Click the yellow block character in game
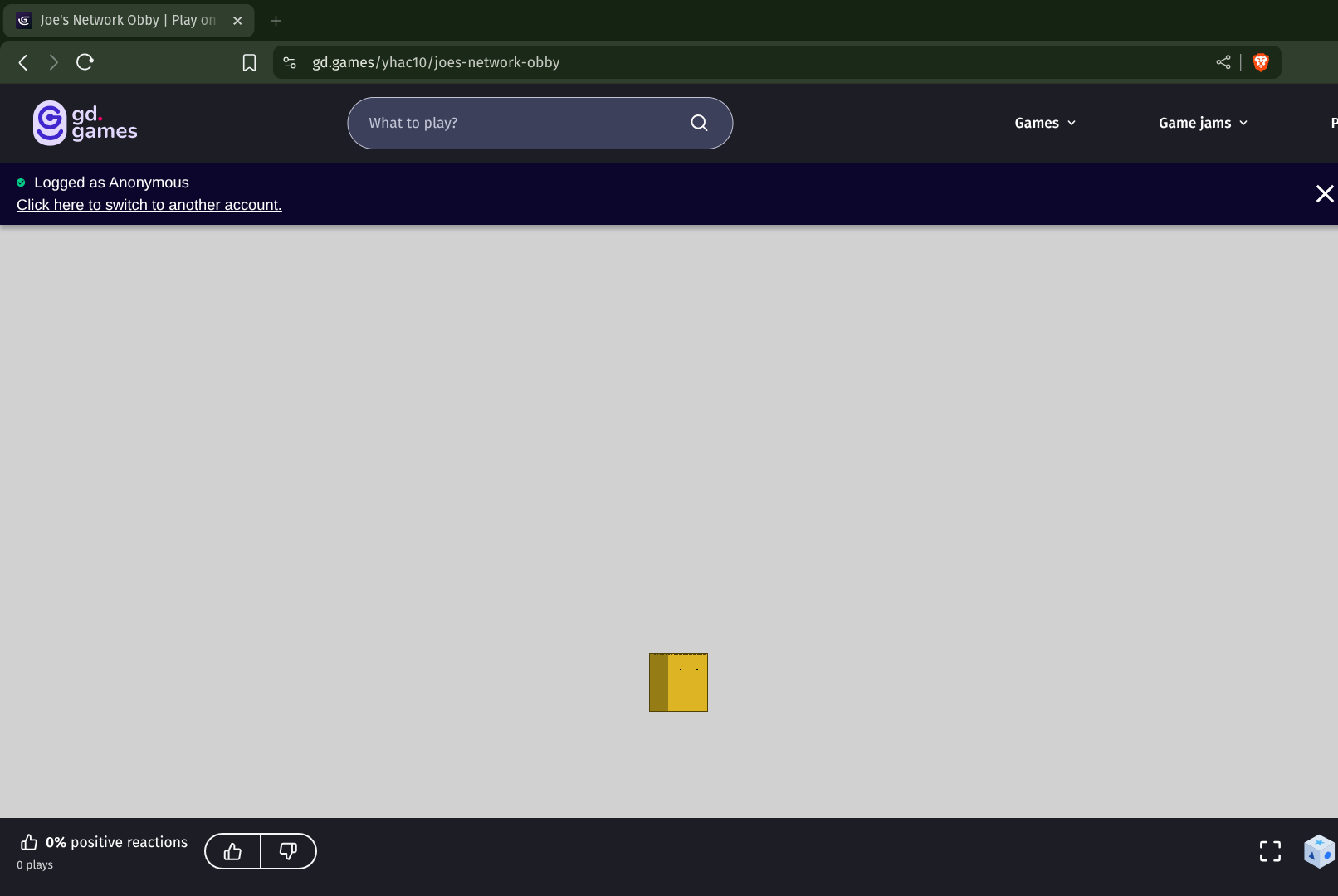Viewport: 1338px width, 896px height. coord(678,682)
